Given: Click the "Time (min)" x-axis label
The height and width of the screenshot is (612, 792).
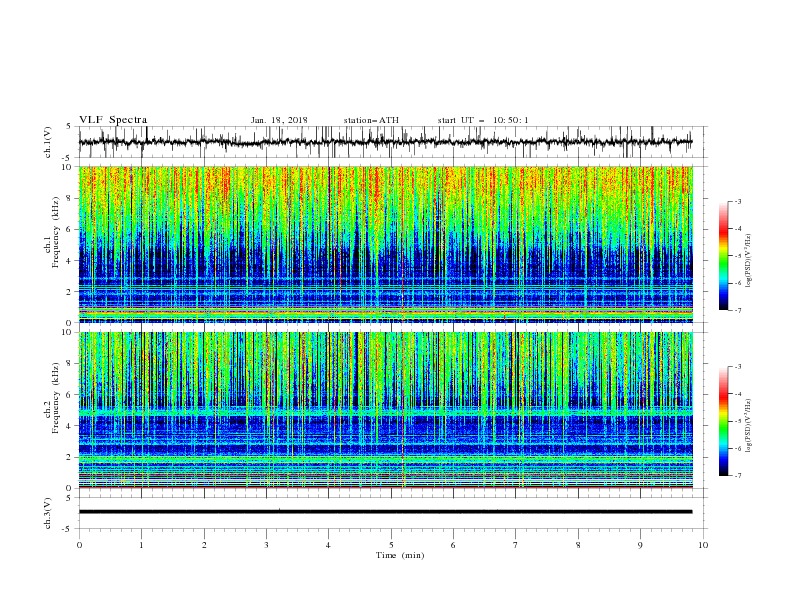Looking at the screenshot, I should pos(400,555).
